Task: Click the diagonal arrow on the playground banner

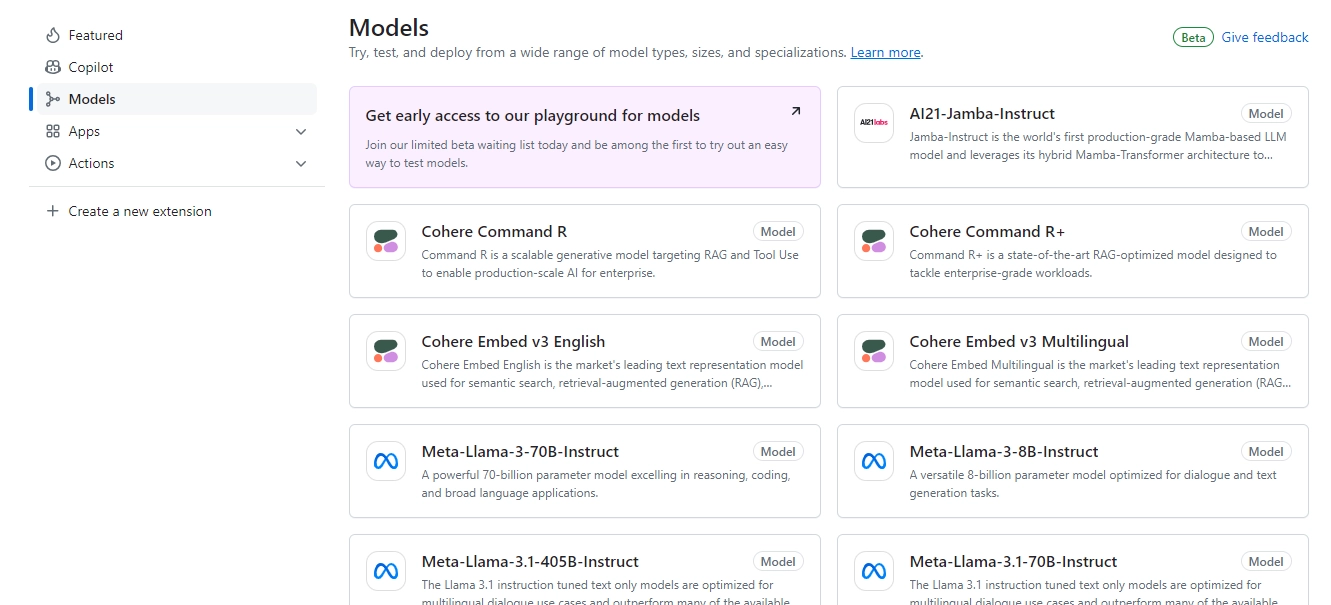Action: point(795,112)
